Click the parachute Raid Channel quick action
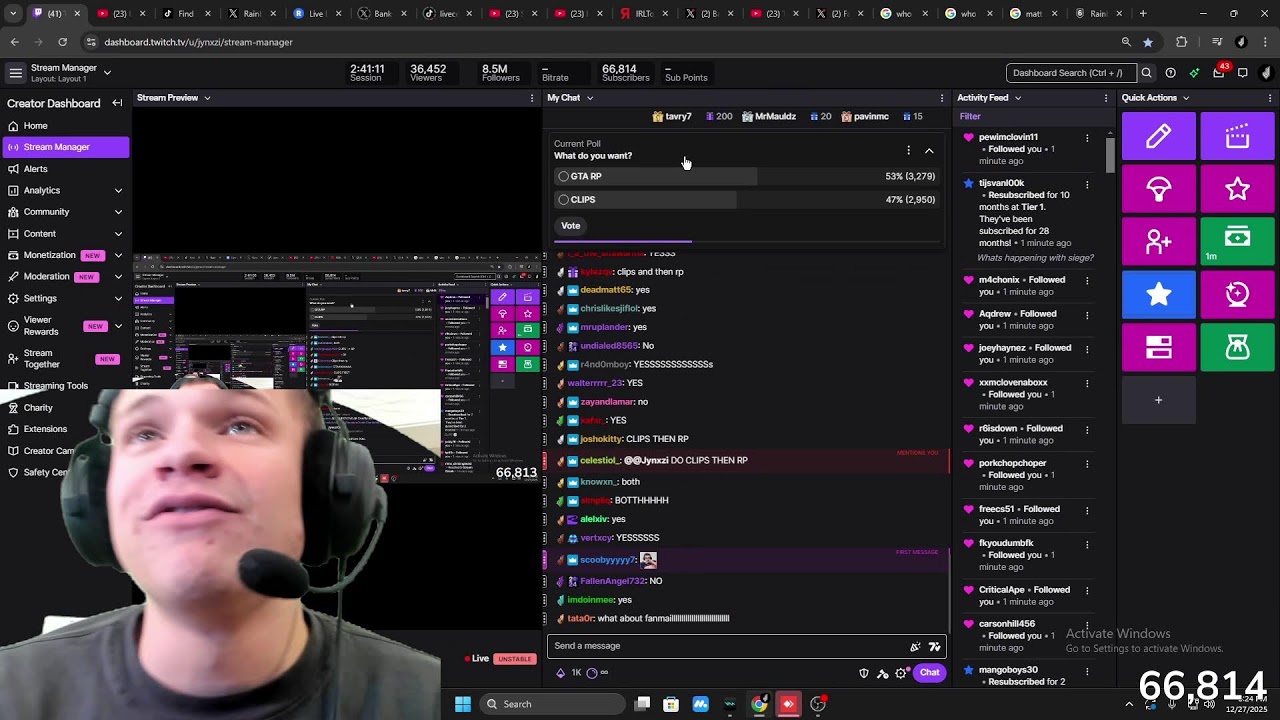Screen dimensions: 1280x720 pos(1158,189)
